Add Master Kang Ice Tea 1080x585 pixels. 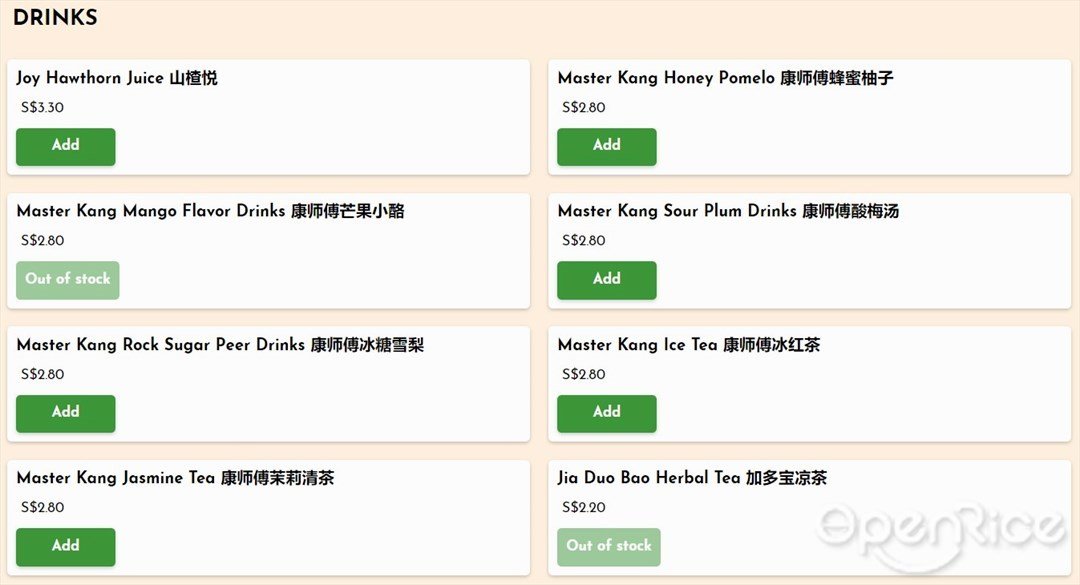pyautogui.click(x=607, y=413)
